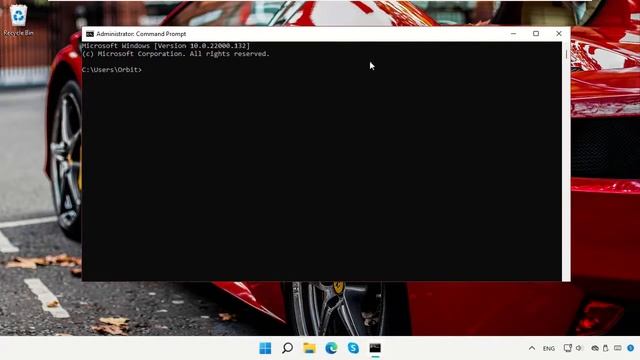Open Skype from the taskbar
The width and height of the screenshot is (640, 360).
coord(353,348)
